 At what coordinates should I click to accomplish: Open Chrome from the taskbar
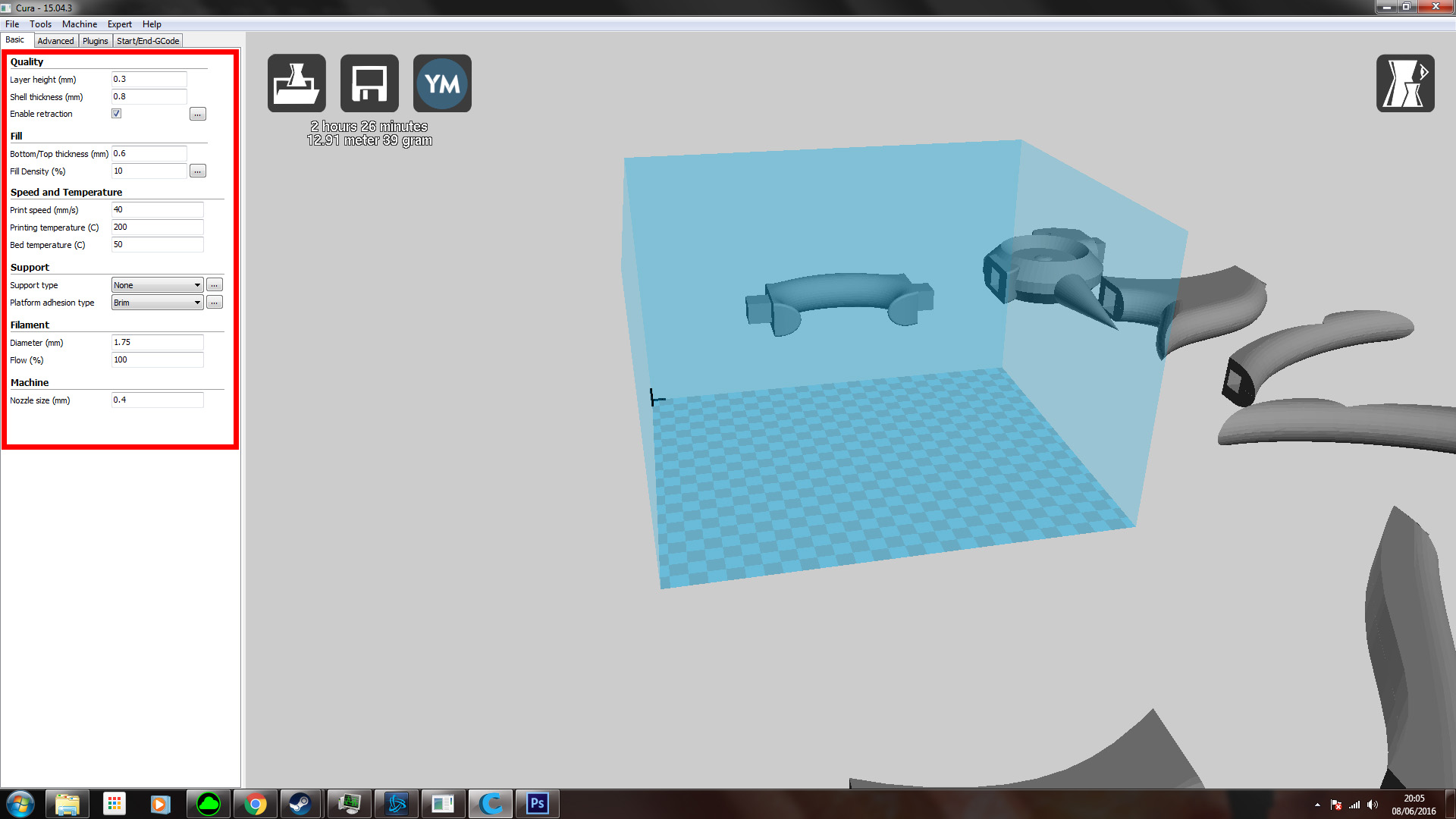[x=256, y=804]
